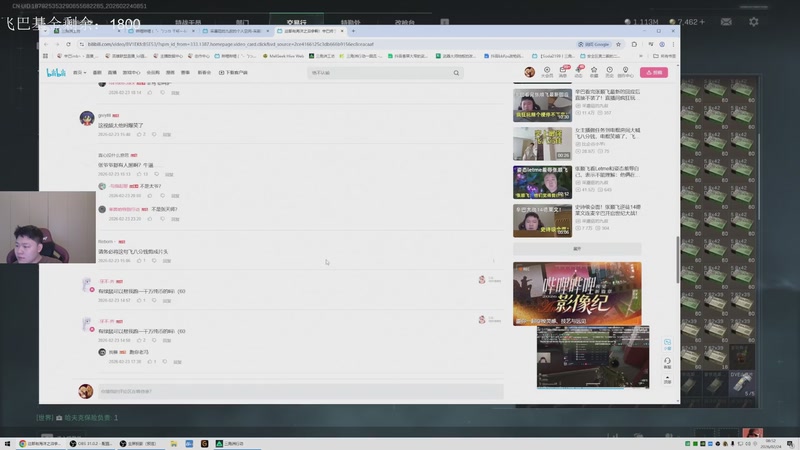The width and height of the screenshot is (800, 450).
Task: Reload the page with the refresh icon
Action: pyautogui.click(x=68, y=44)
